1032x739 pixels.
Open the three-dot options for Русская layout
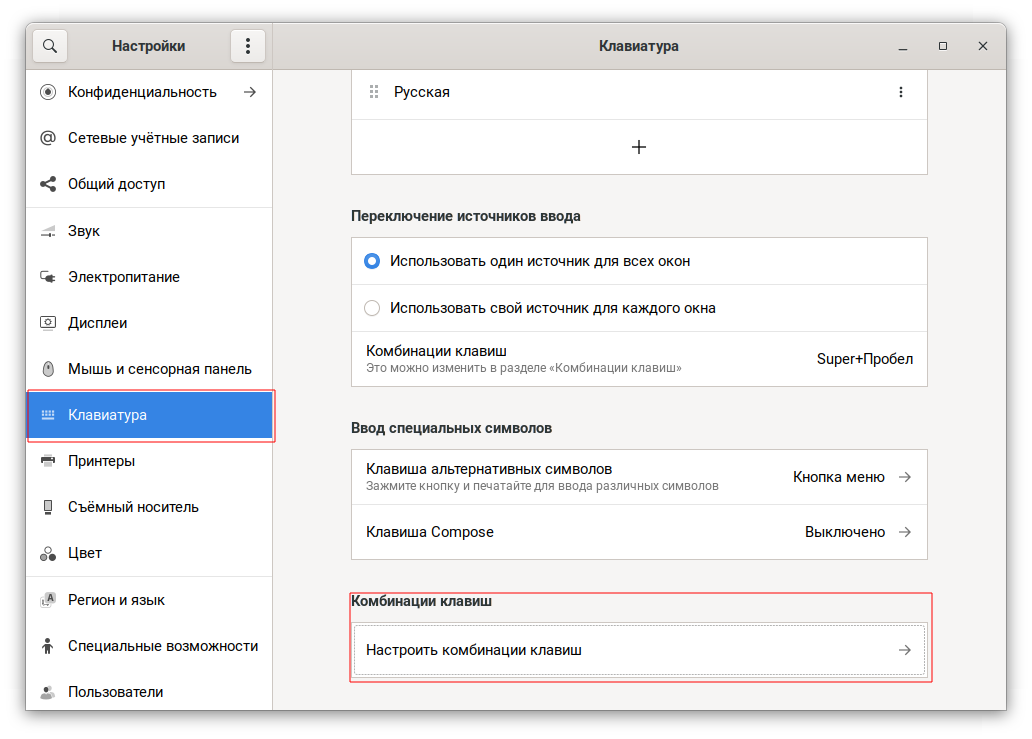900,92
